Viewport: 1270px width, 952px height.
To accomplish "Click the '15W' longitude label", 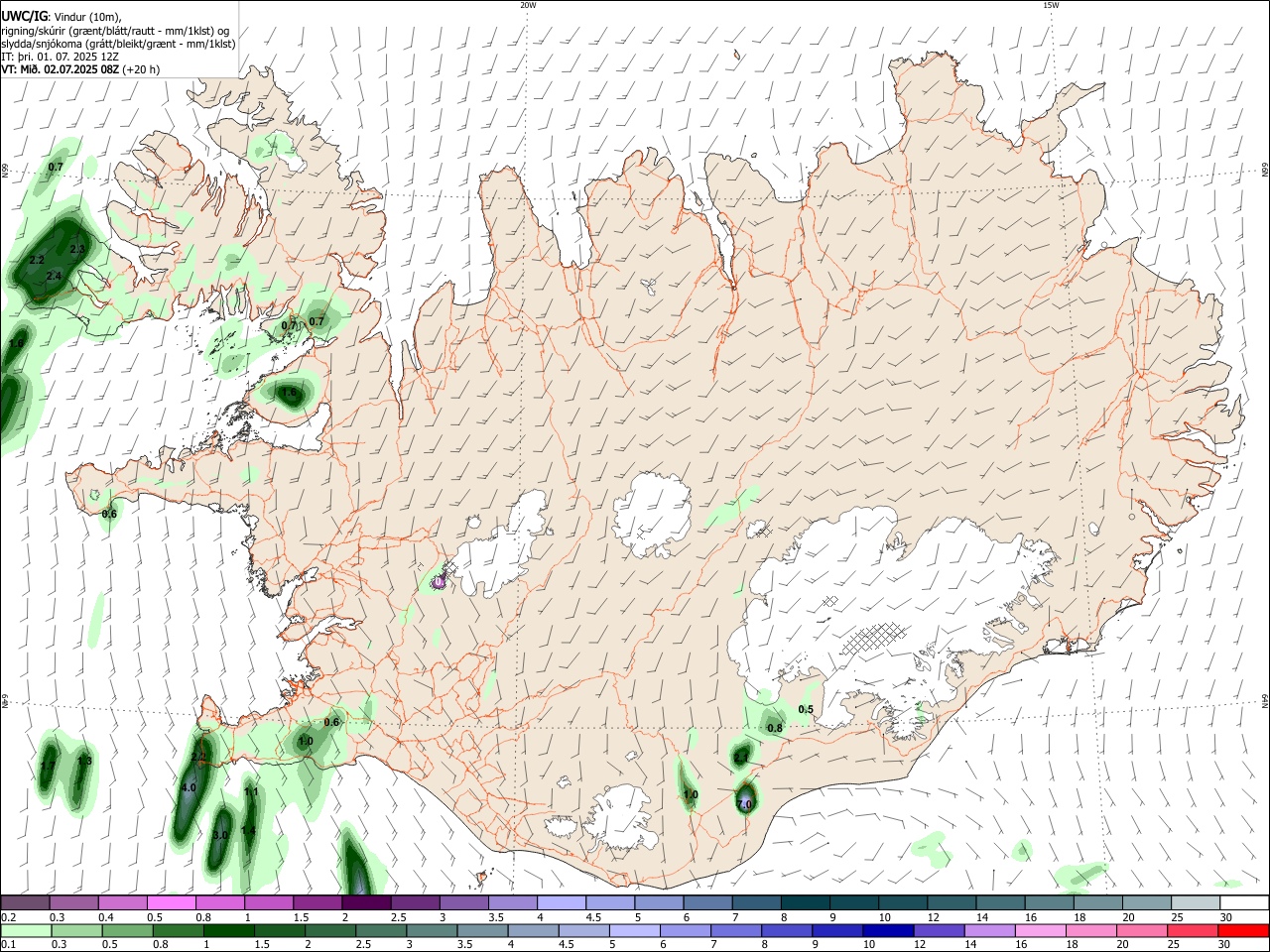I will coord(1051,5).
